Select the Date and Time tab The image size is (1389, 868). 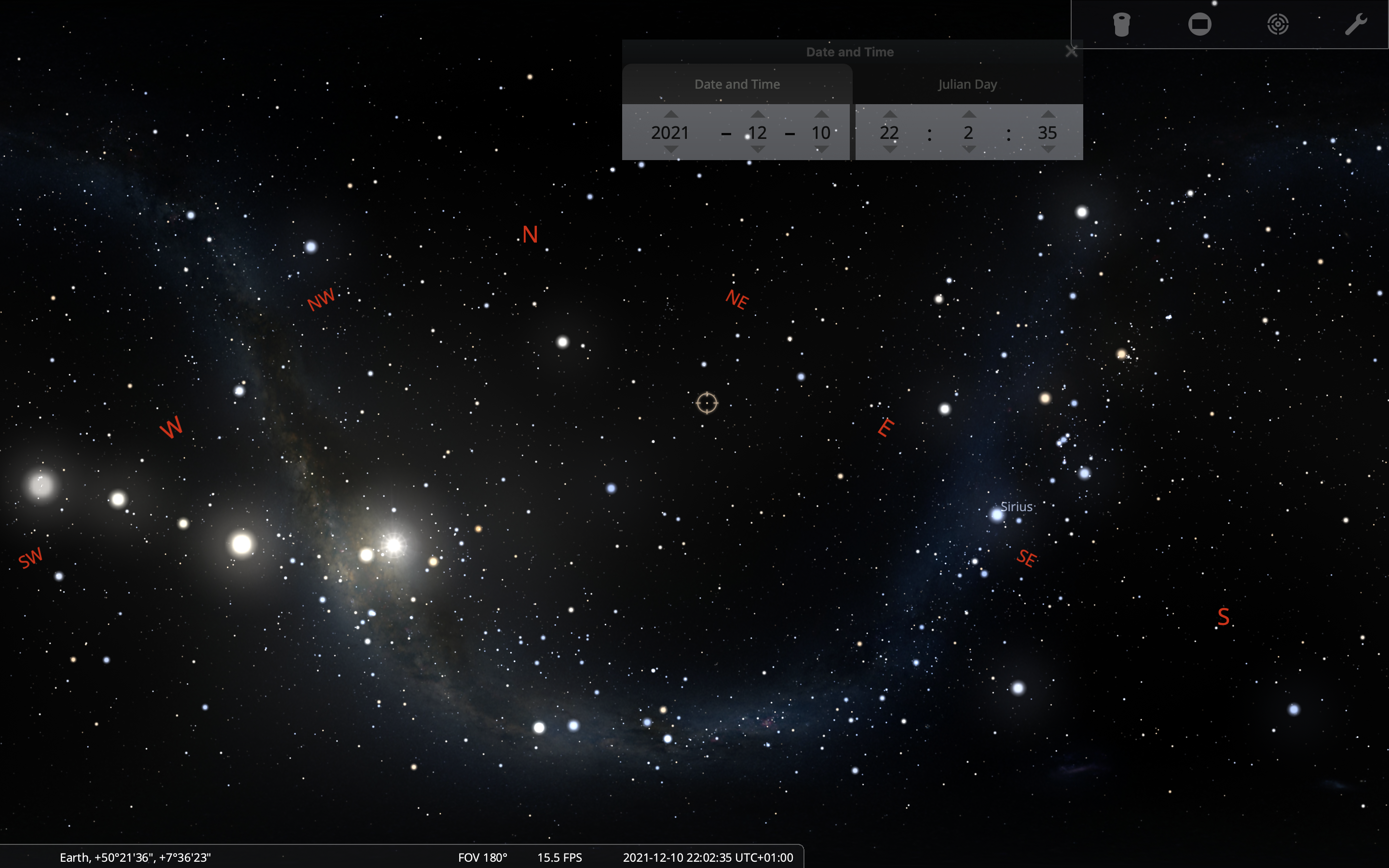coord(737,84)
